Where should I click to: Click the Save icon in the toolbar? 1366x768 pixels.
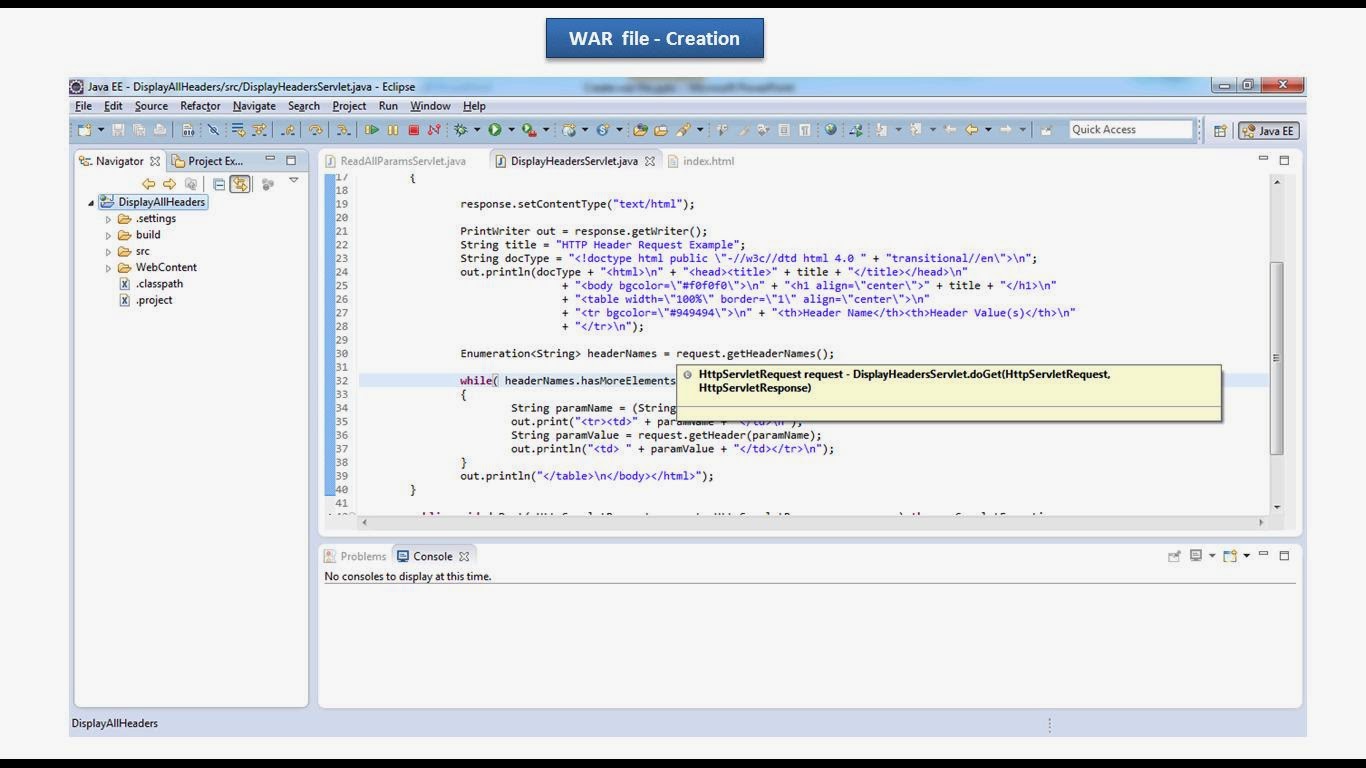tap(119, 130)
